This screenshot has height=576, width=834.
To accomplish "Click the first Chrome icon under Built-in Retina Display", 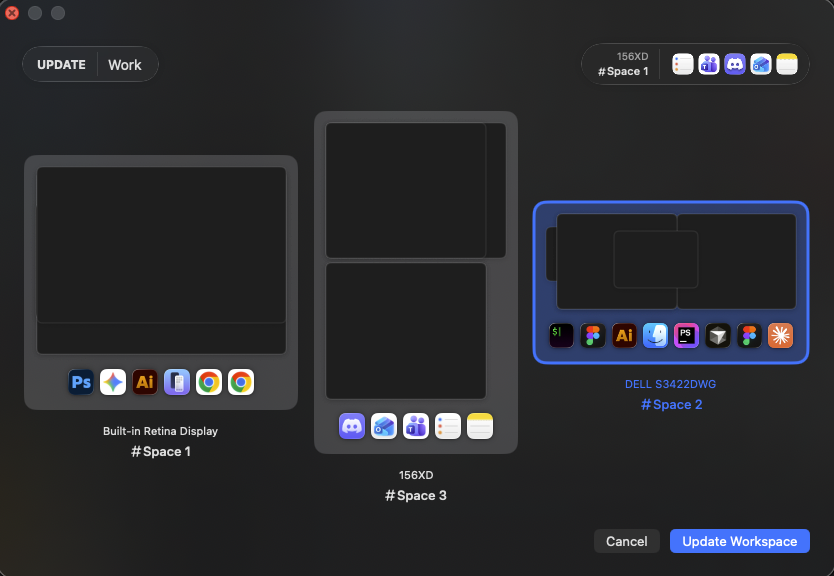I will 208,382.
